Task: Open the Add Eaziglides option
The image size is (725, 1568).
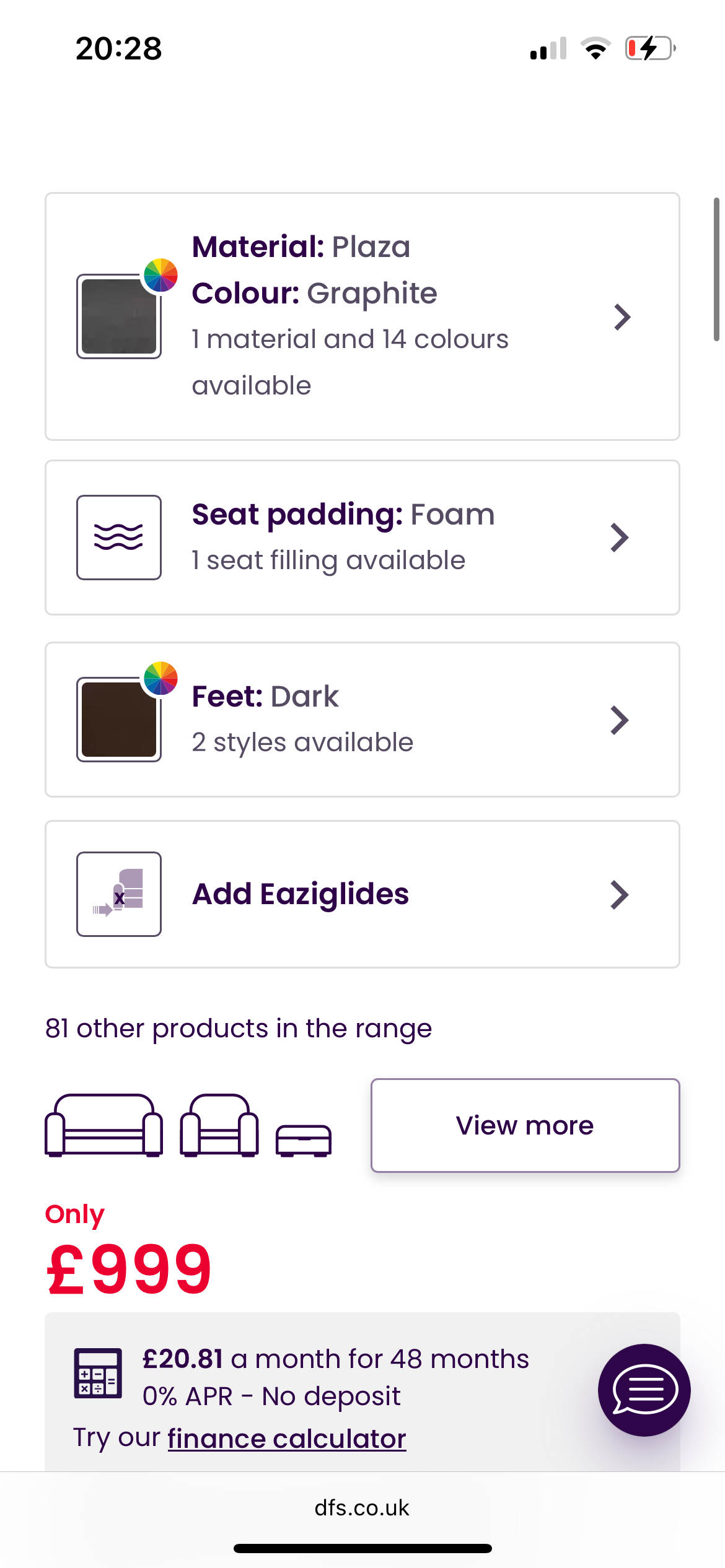Action: (x=301, y=894)
